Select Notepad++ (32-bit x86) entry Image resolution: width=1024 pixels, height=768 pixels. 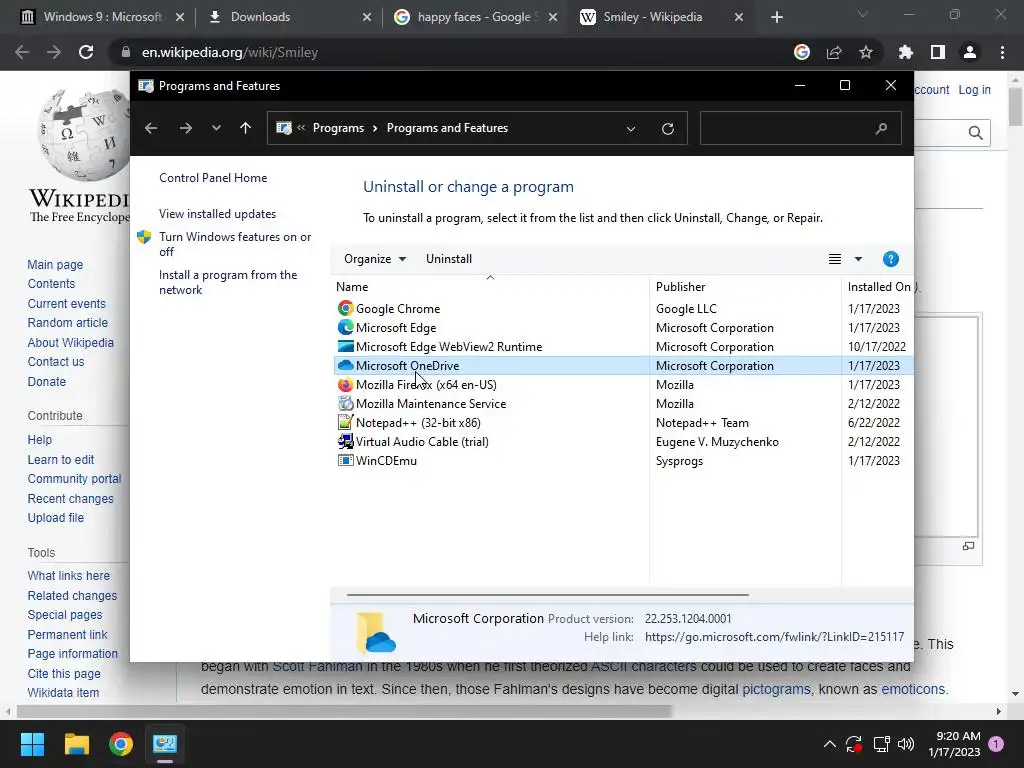tap(418, 422)
